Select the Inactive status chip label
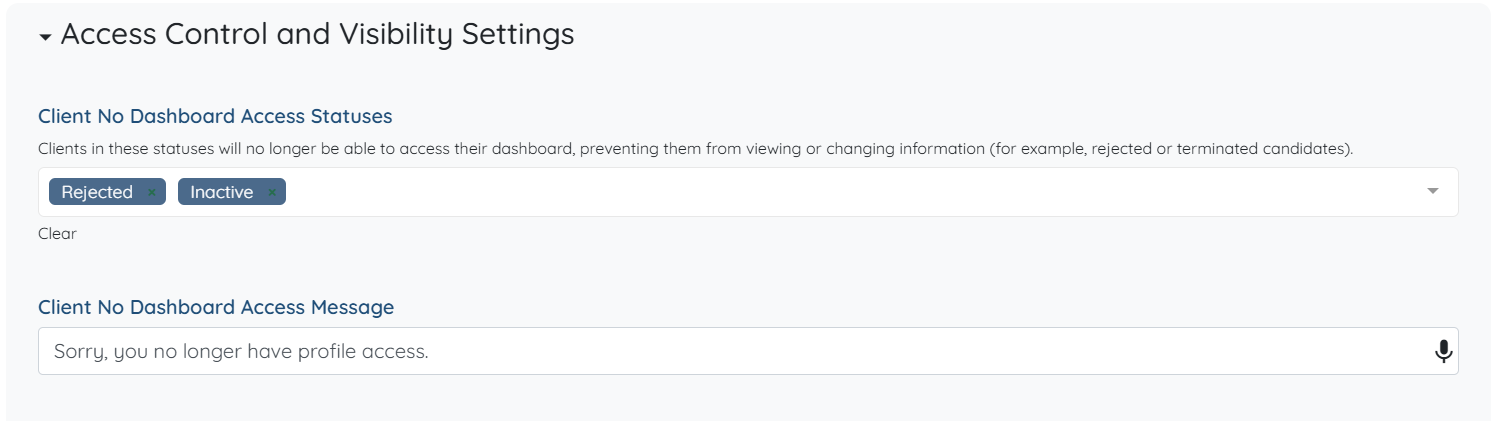The width and height of the screenshot is (1494, 421). click(x=221, y=192)
